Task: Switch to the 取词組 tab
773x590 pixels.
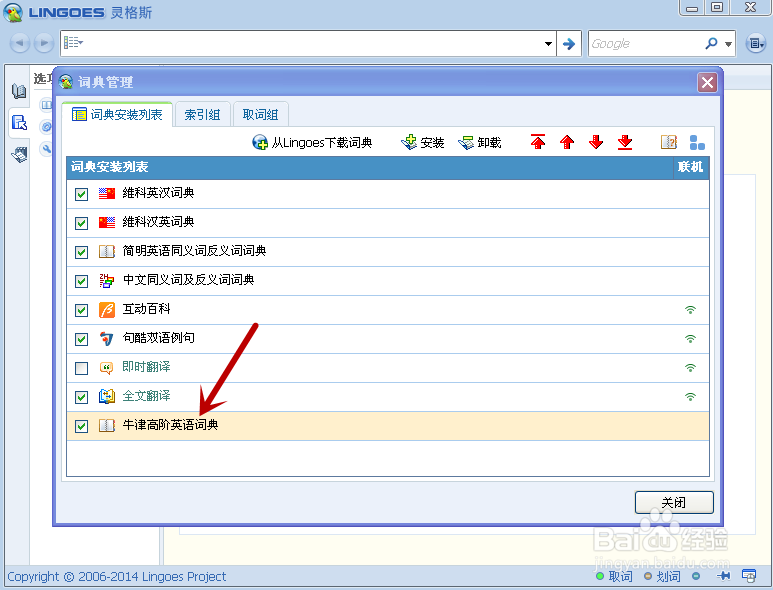Action: pos(260,115)
